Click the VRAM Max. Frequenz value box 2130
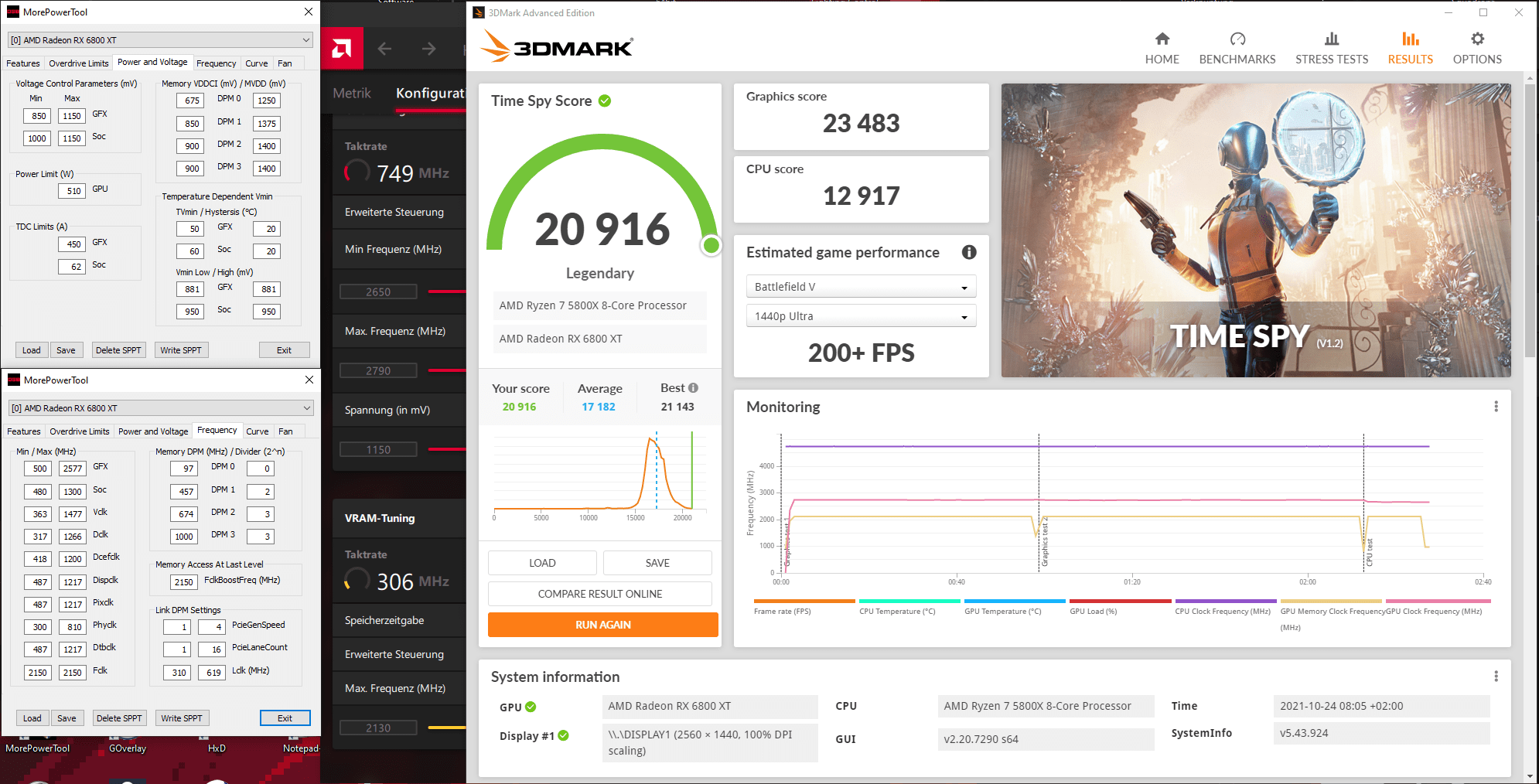 click(x=378, y=728)
